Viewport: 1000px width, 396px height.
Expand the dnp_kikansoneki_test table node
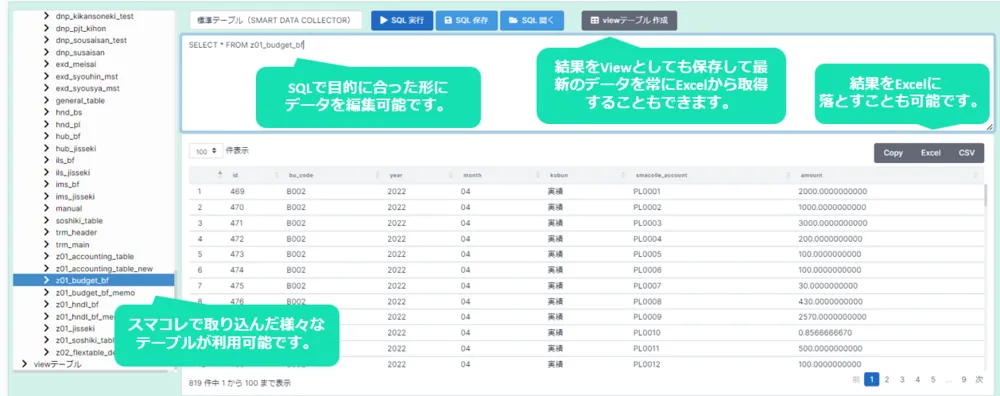47,15
